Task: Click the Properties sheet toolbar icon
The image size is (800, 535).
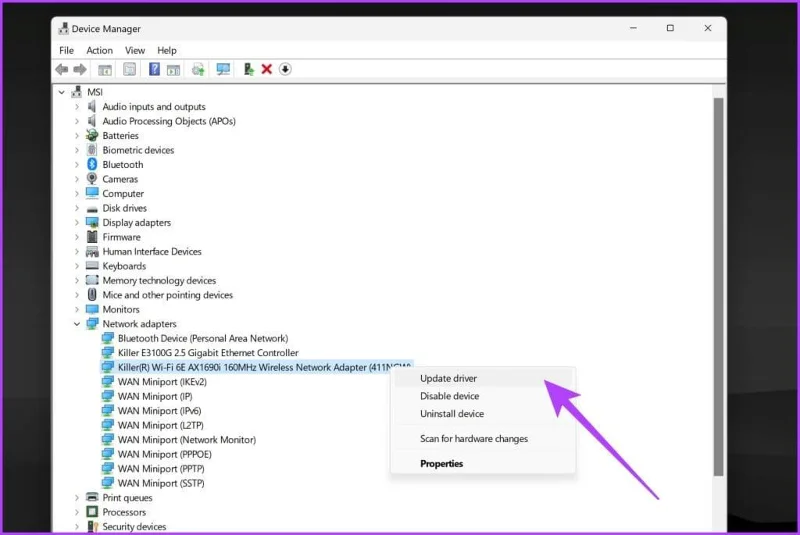Action: (130, 69)
